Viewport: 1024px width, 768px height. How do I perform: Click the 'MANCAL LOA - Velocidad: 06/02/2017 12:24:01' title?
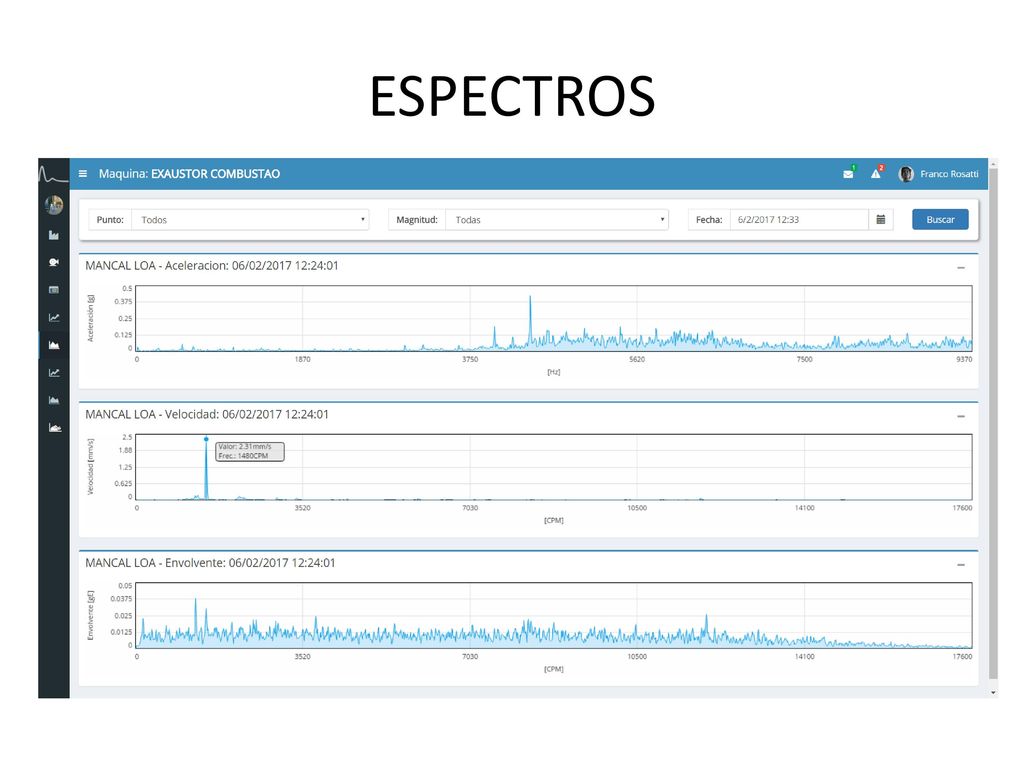point(207,414)
